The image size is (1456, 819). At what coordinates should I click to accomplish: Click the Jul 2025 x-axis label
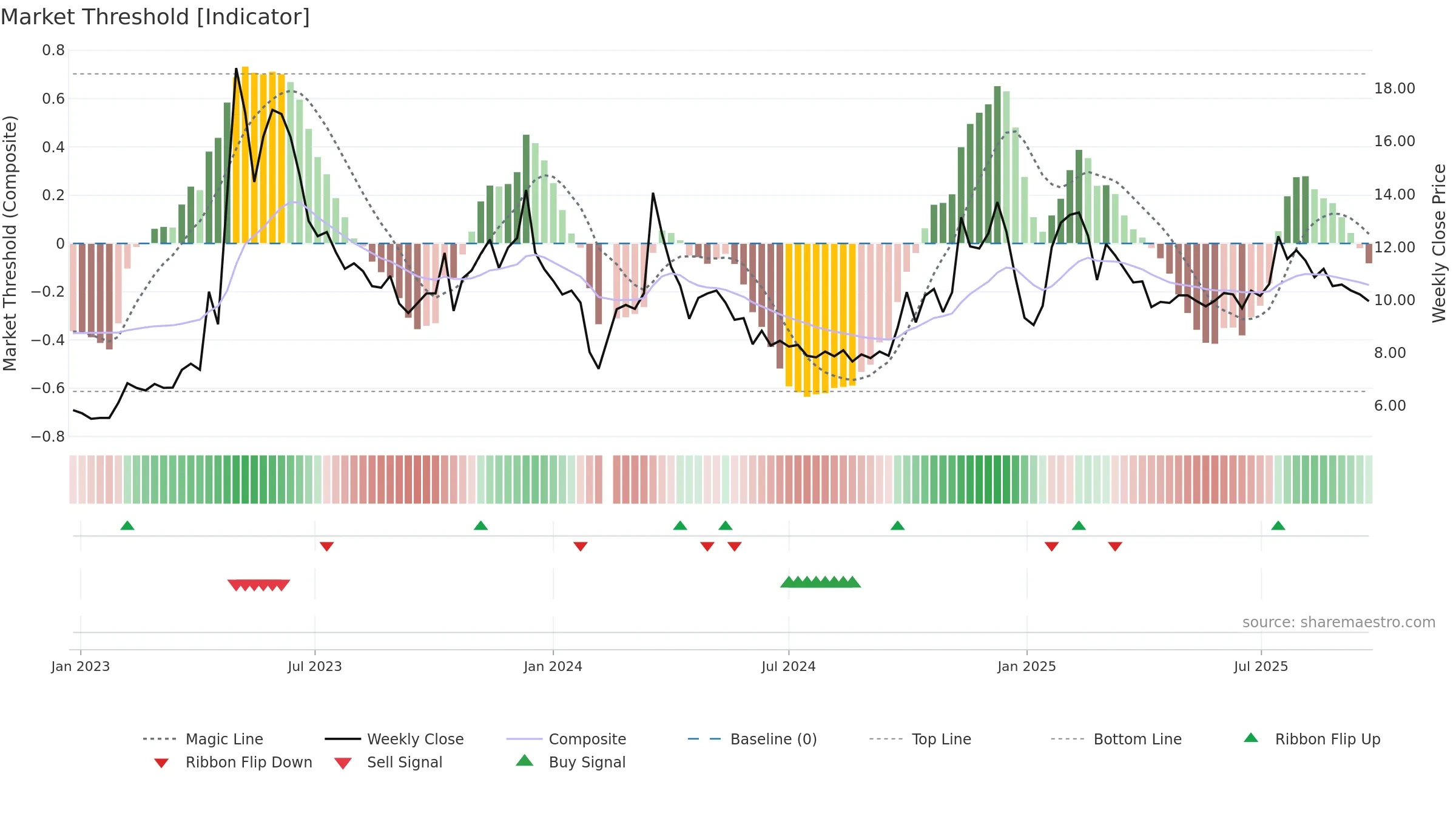[1261, 667]
